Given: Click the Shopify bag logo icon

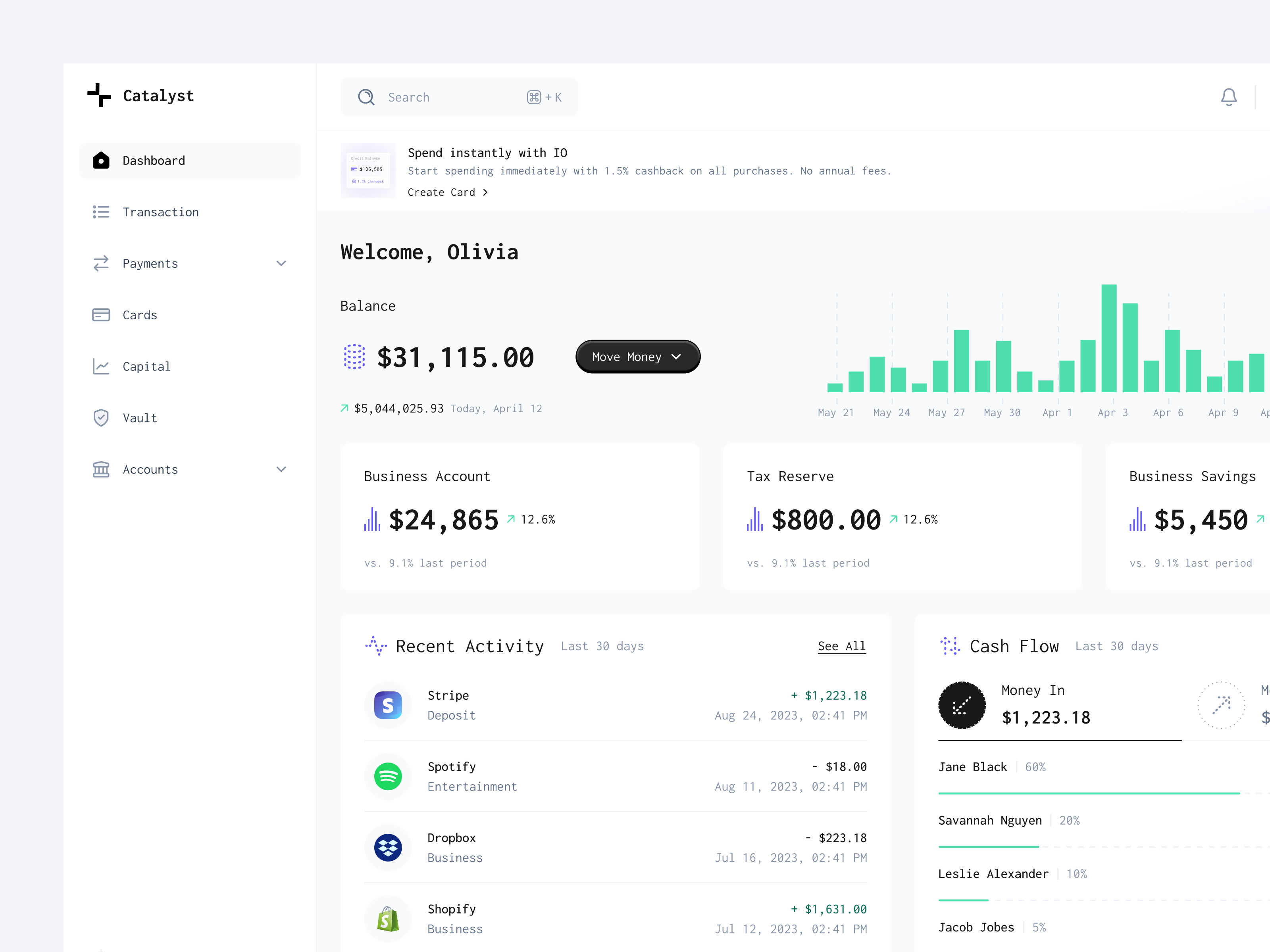Looking at the screenshot, I should coord(388,919).
